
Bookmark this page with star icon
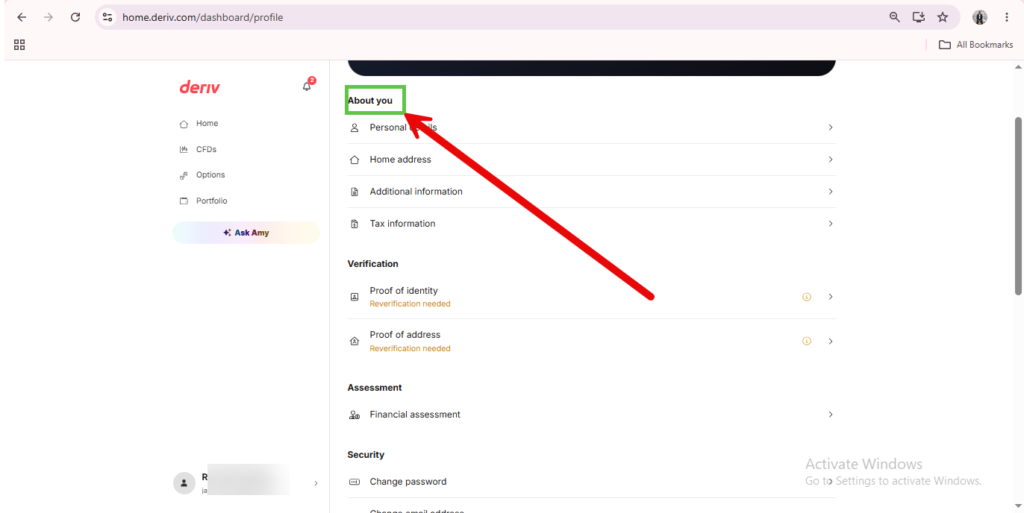pos(942,18)
